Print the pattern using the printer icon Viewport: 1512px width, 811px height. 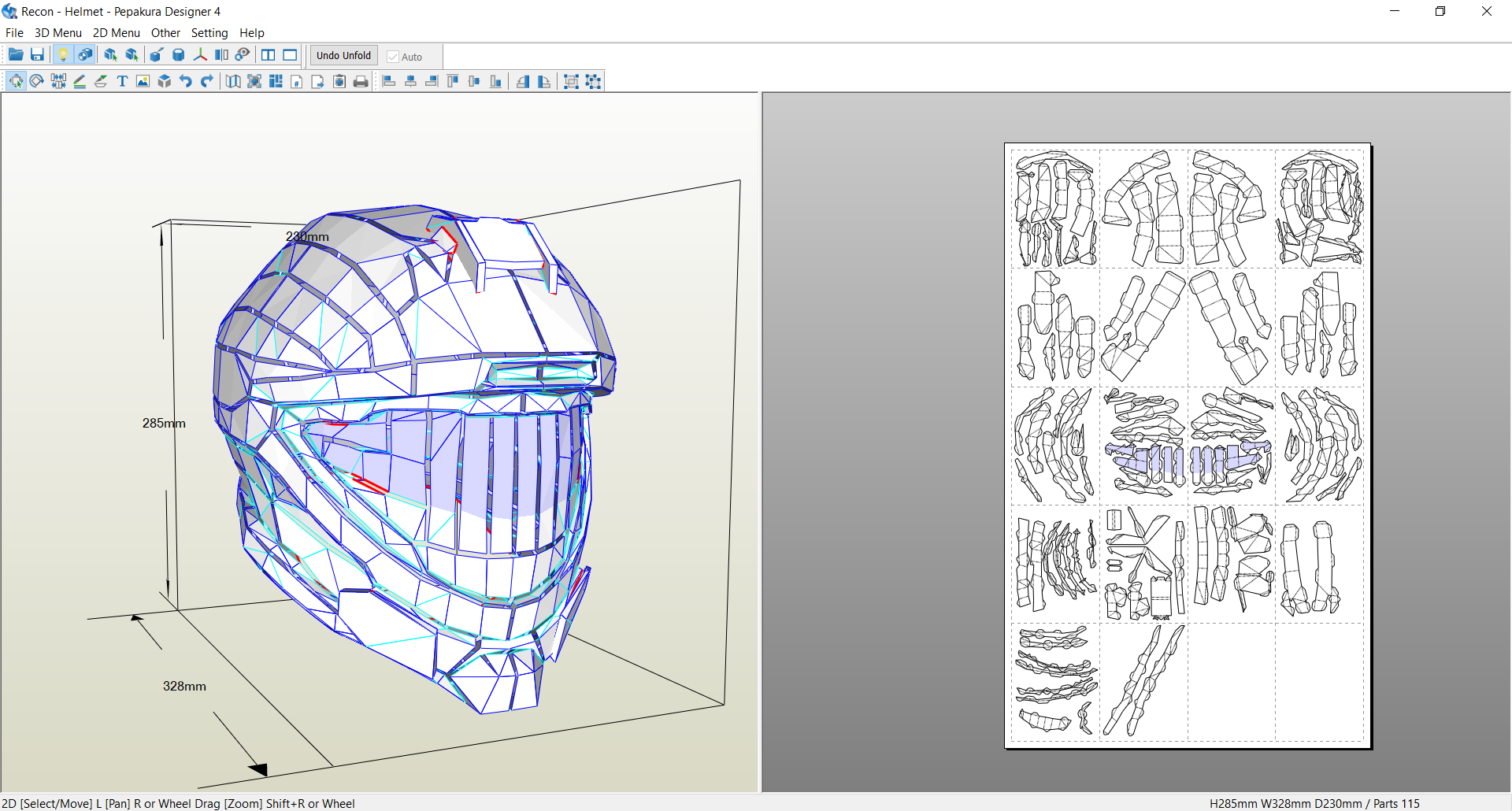tap(361, 81)
